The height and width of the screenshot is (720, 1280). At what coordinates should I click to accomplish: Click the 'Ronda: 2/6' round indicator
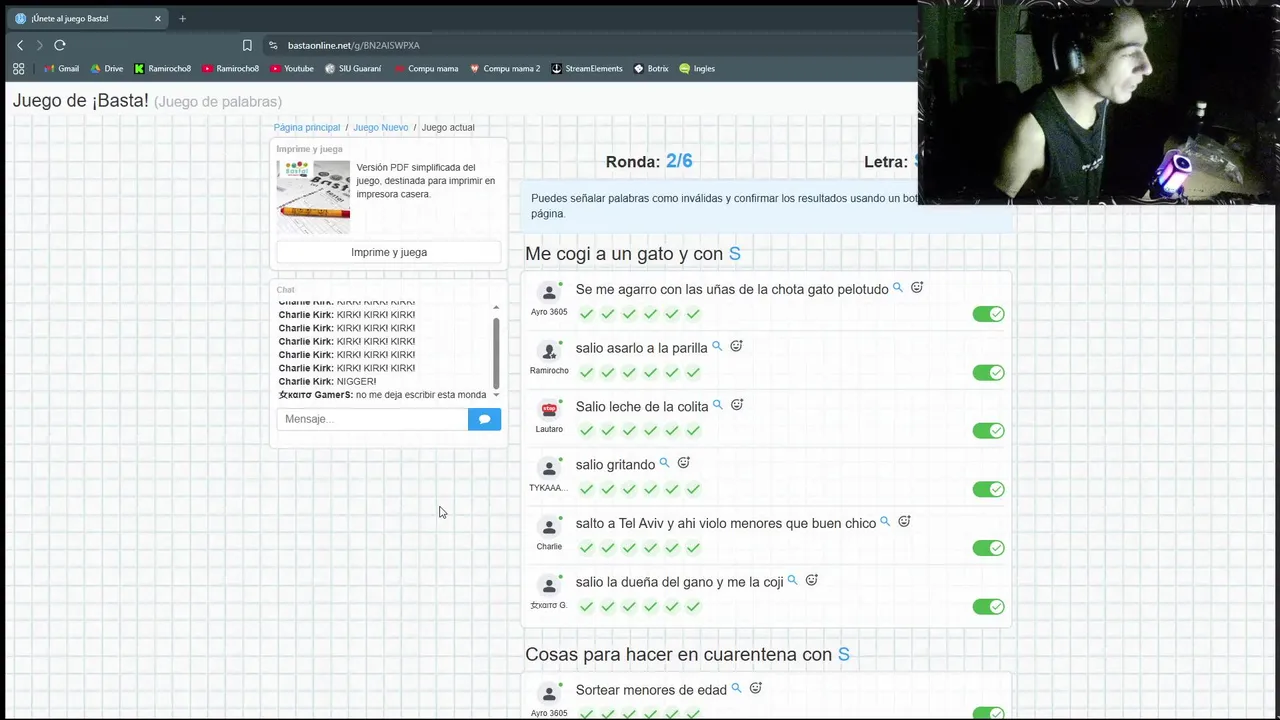(x=649, y=161)
